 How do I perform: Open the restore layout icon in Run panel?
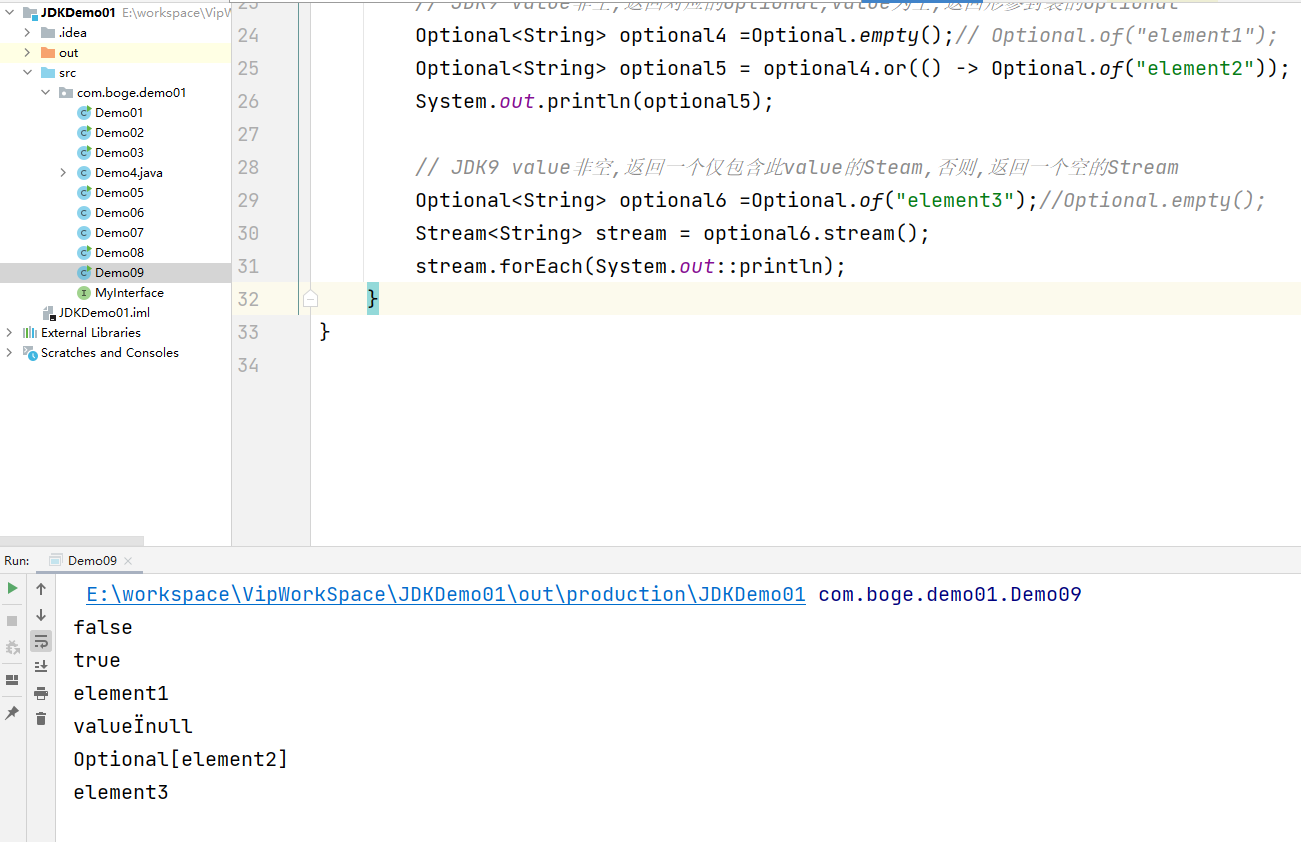12,680
